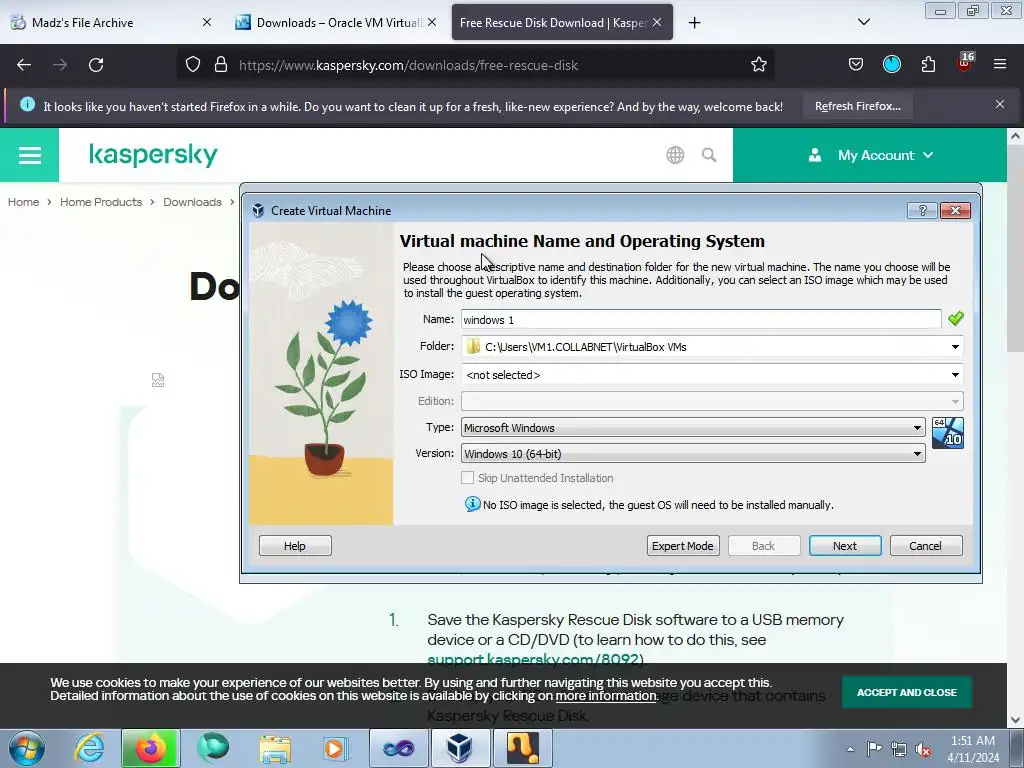Launch Internet Explorer from the taskbar
This screenshot has width=1024, height=768.
[x=89, y=748]
